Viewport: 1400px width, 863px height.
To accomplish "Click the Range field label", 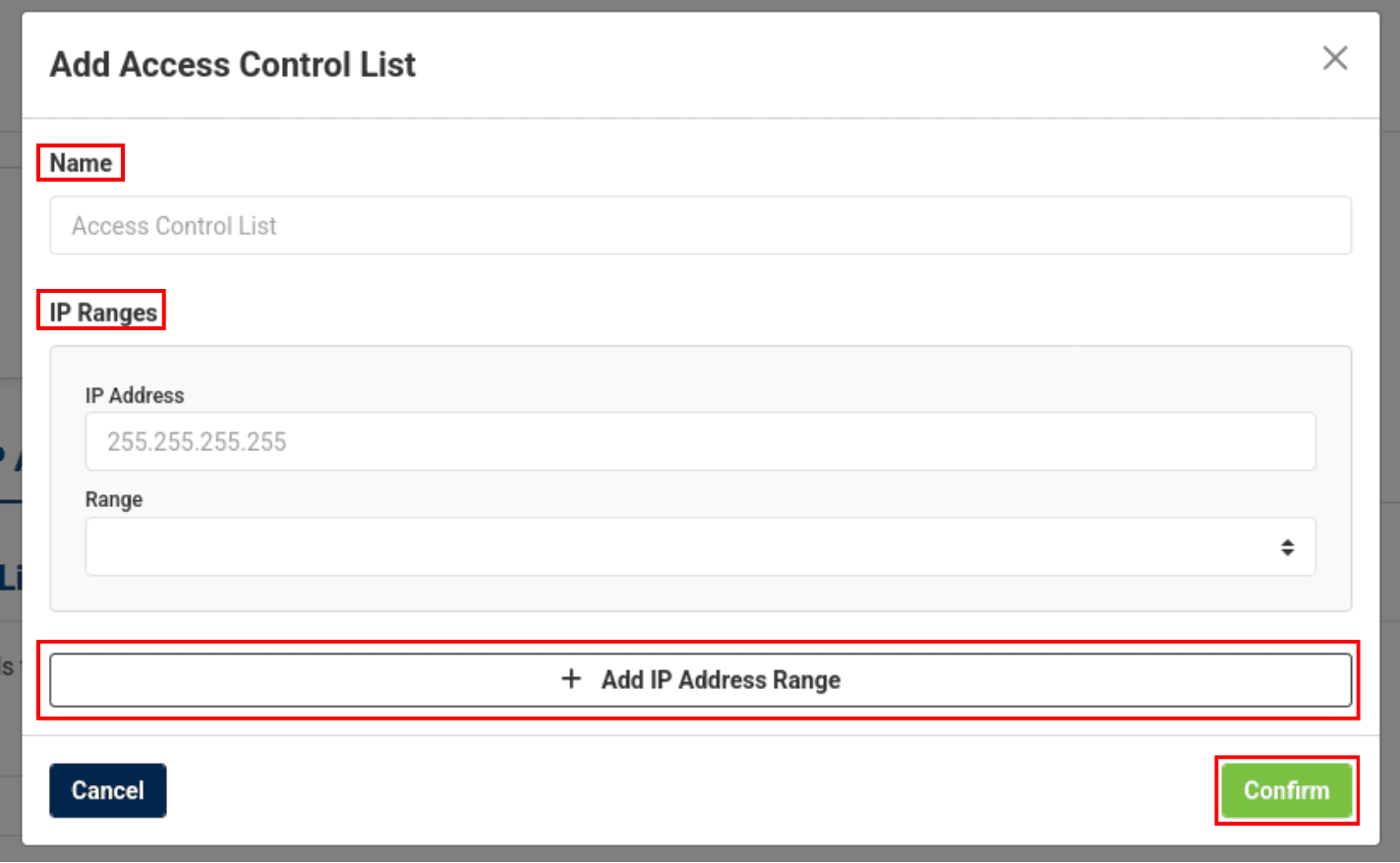I will 114,499.
